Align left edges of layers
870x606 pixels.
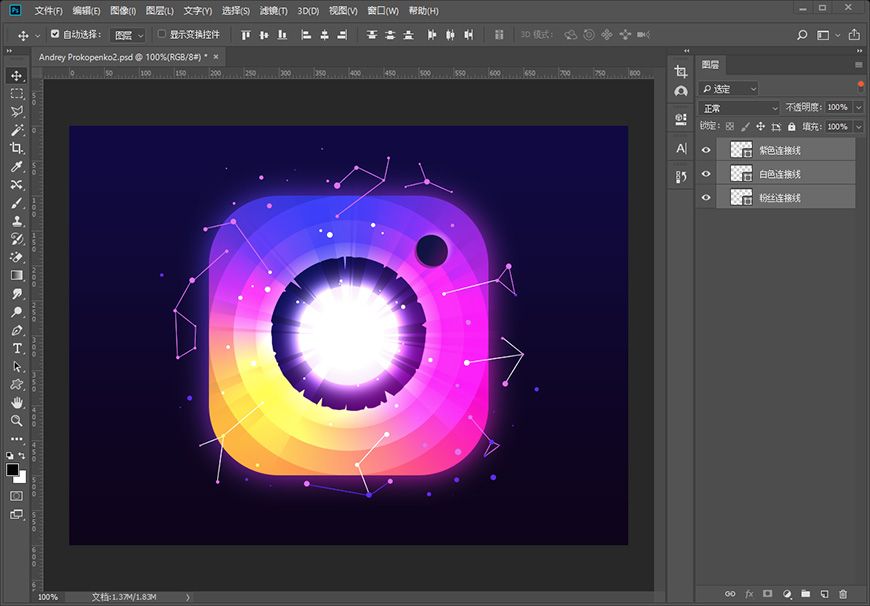pyautogui.click(x=306, y=35)
